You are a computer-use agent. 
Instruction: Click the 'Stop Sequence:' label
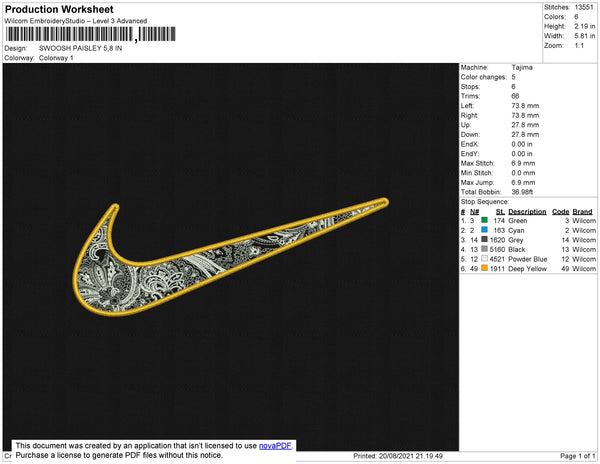click(484, 202)
